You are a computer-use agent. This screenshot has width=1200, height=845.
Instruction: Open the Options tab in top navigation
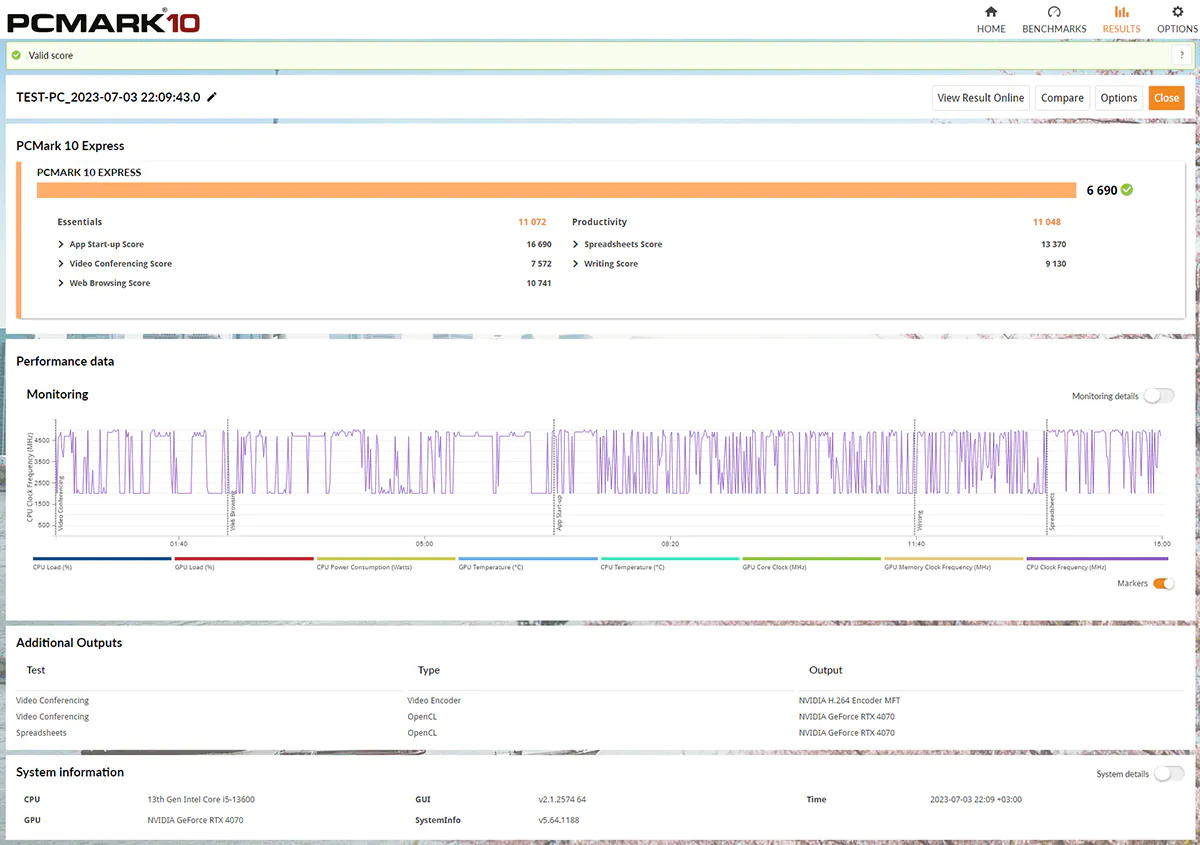(1177, 19)
